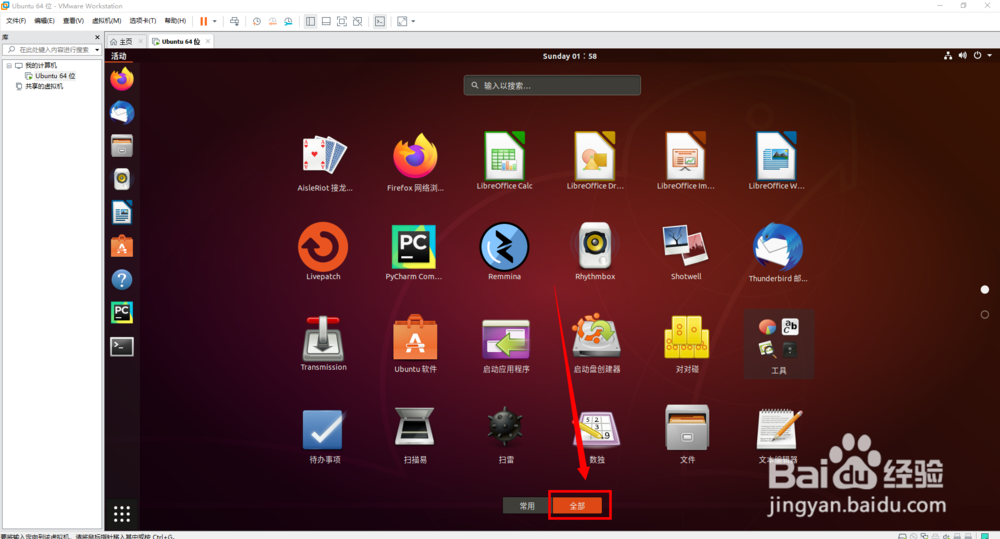Viewport: 1000px width, 539px height.
Task: Launch 启动盘创建器 startup disk creator
Action: pyautogui.click(x=596, y=343)
